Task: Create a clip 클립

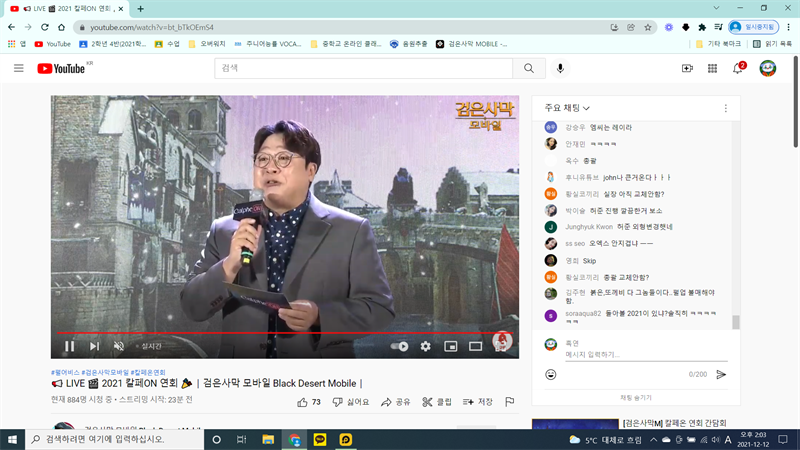Action: point(437,402)
